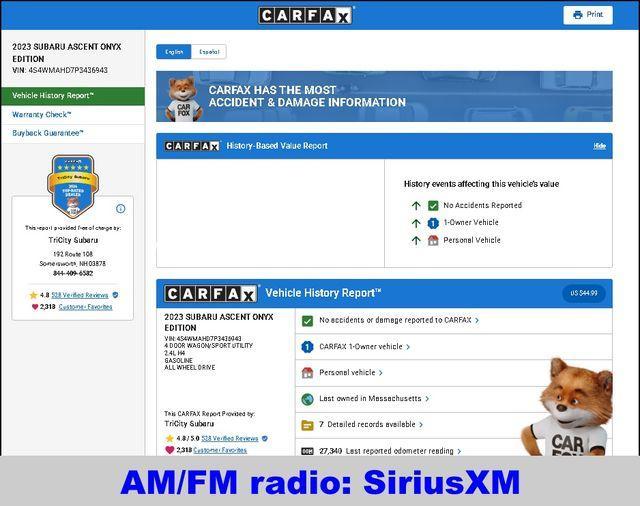Image resolution: width=640 pixels, height=506 pixels.
Task: Open 528 Verified Reviews link in report section
Action: click(230, 439)
